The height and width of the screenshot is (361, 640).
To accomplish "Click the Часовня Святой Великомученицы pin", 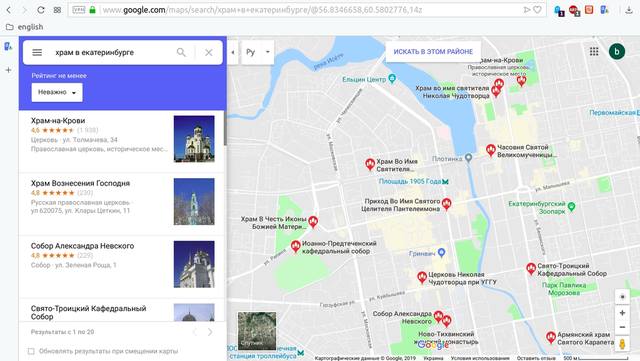I will 491,150.
